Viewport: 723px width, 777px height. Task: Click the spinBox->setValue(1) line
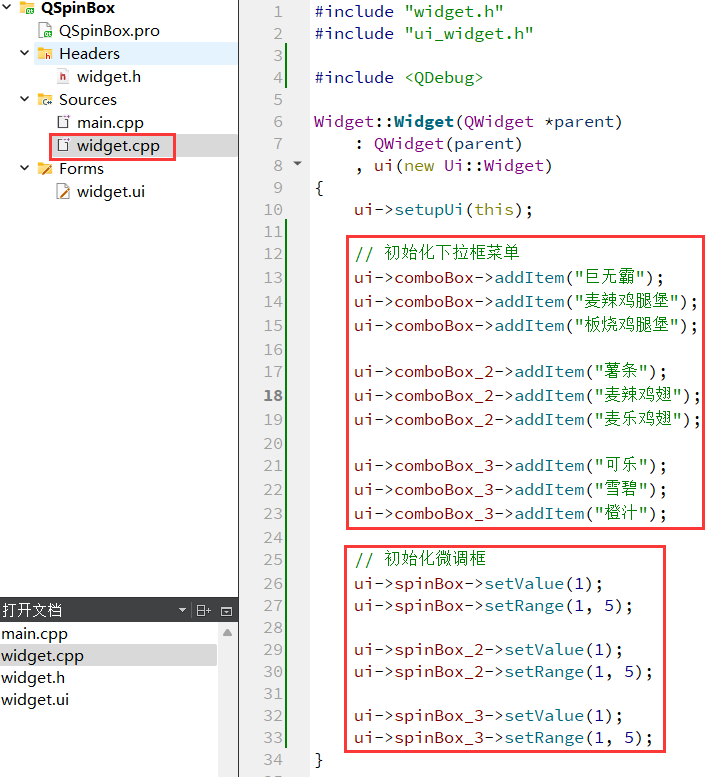[x=478, y=584]
